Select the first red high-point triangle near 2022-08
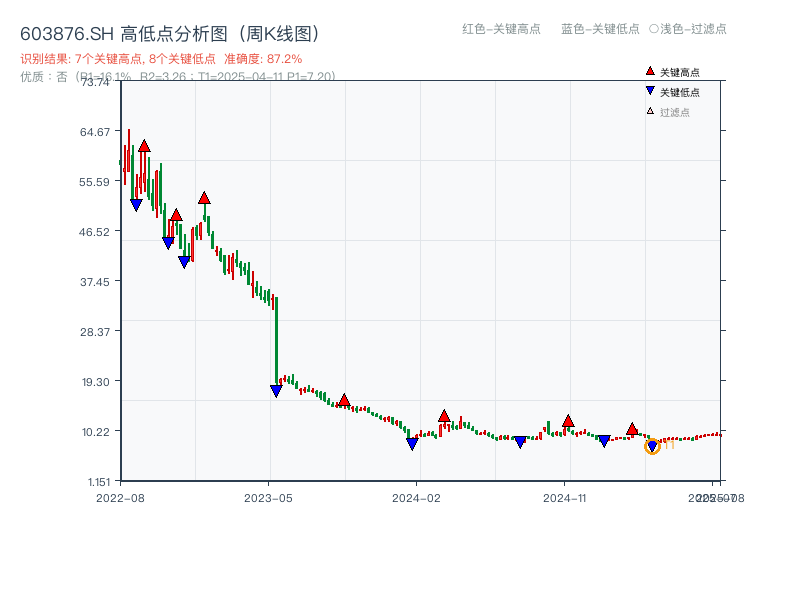The width and height of the screenshot is (800, 600). [x=144, y=144]
